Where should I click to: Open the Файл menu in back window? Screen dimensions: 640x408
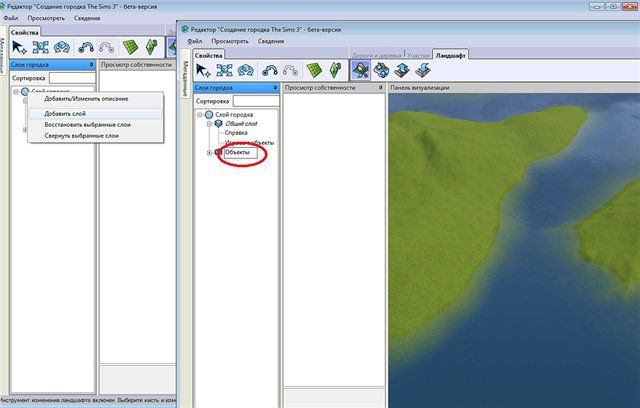11,18
